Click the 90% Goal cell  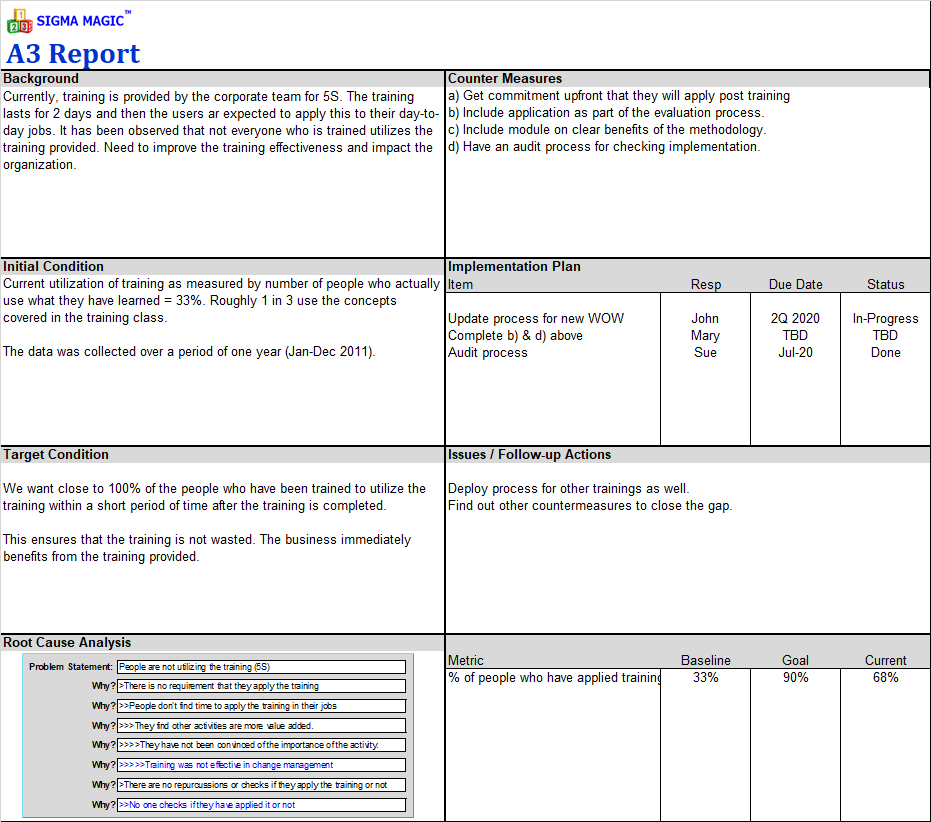795,677
